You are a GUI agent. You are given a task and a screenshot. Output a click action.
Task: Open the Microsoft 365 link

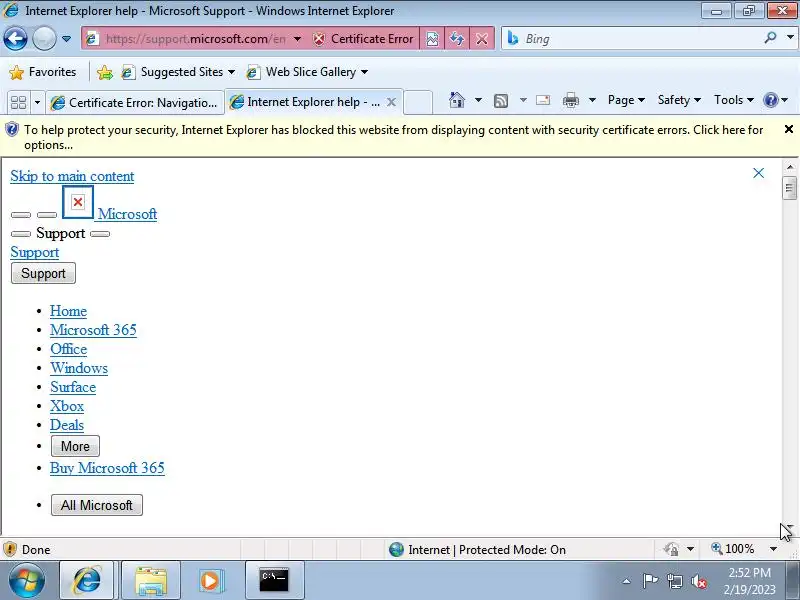tap(93, 330)
